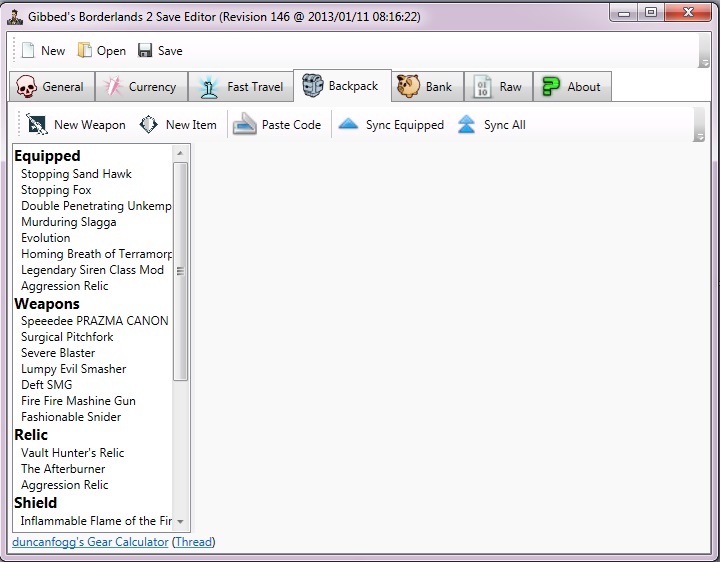The width and height of the screenshot is (721, 562).
Task: Click item list scroll up arrow
Action: point(180,153)
